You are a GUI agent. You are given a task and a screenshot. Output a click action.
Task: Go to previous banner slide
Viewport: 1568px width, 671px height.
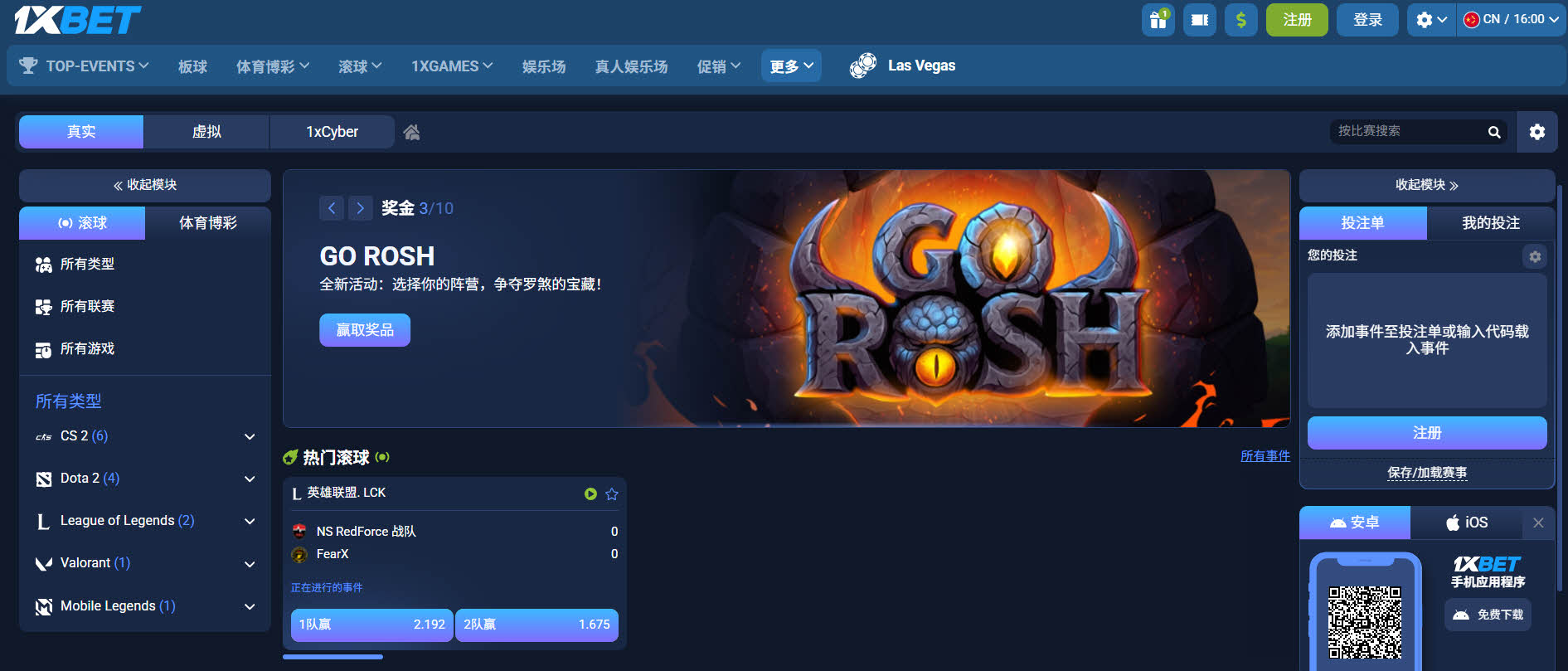332,208
